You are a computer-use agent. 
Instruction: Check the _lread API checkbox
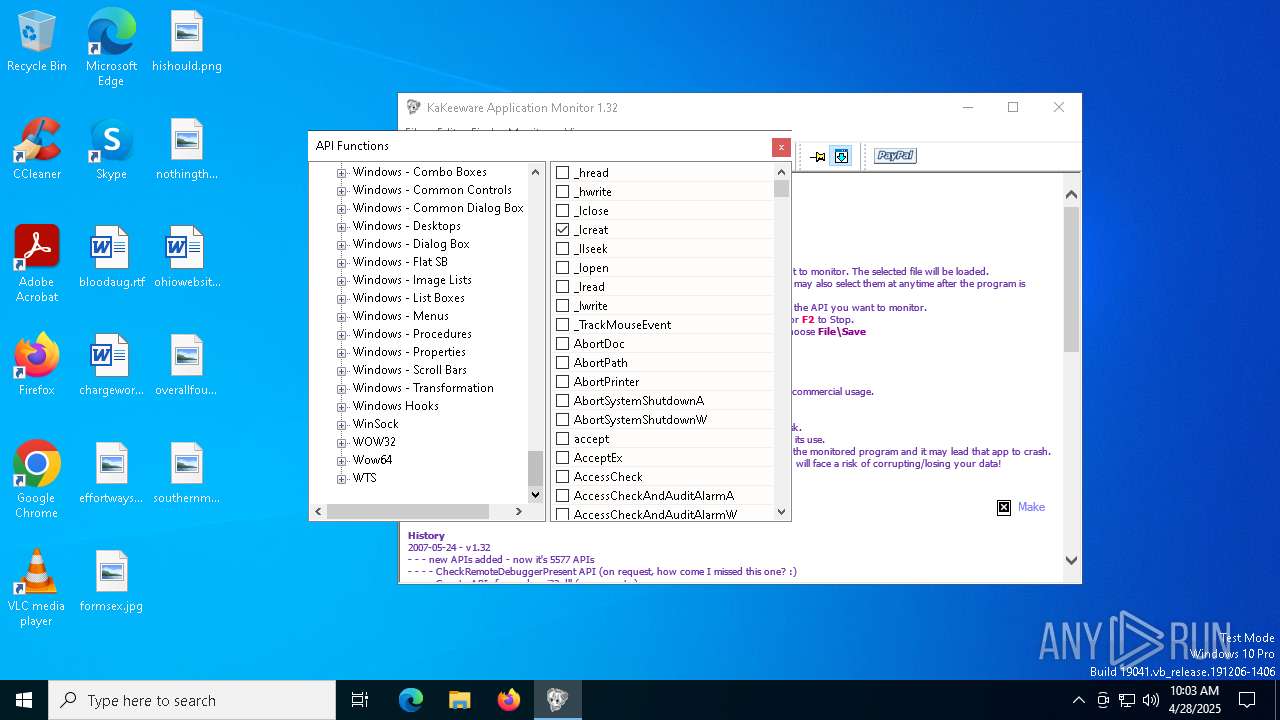click(x=562, y=287)
